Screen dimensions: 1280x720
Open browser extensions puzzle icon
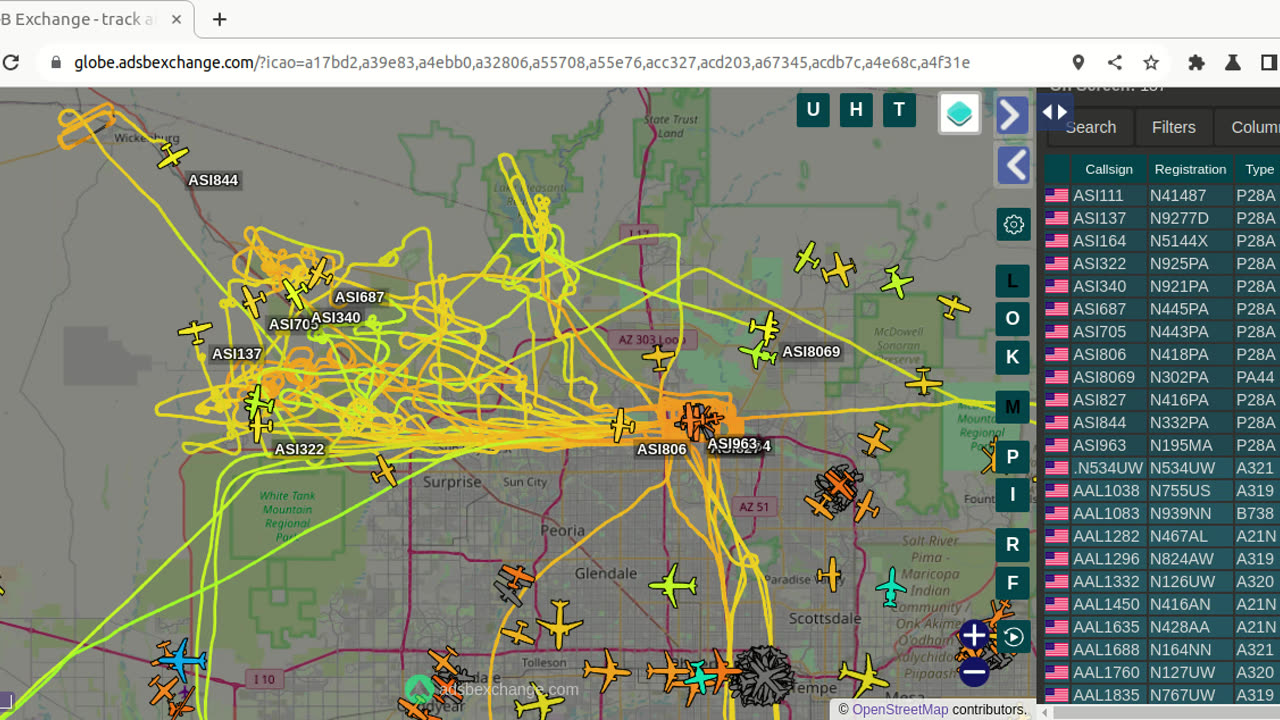[1196, 62]
